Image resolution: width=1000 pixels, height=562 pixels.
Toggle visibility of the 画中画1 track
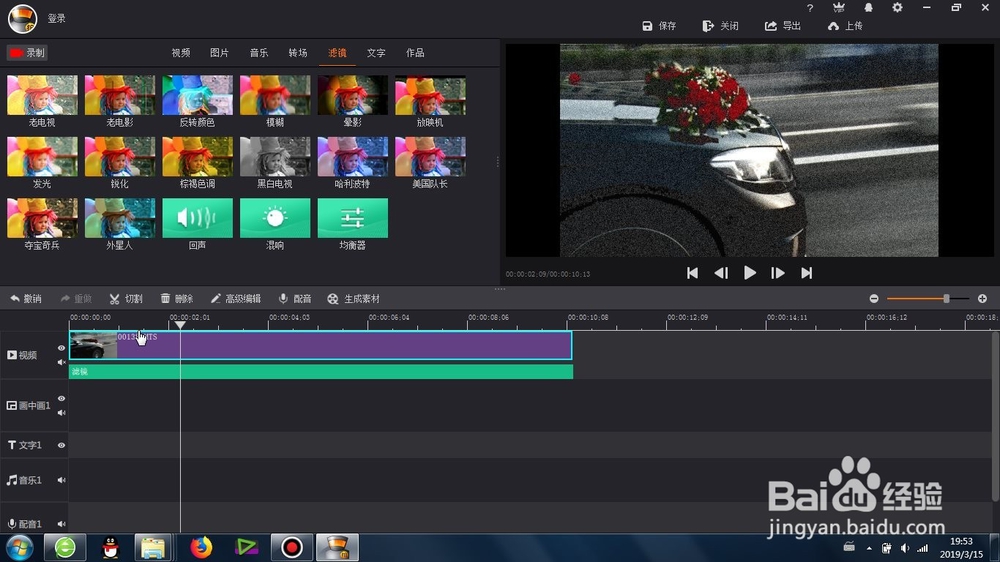click(x=61, y=399)
